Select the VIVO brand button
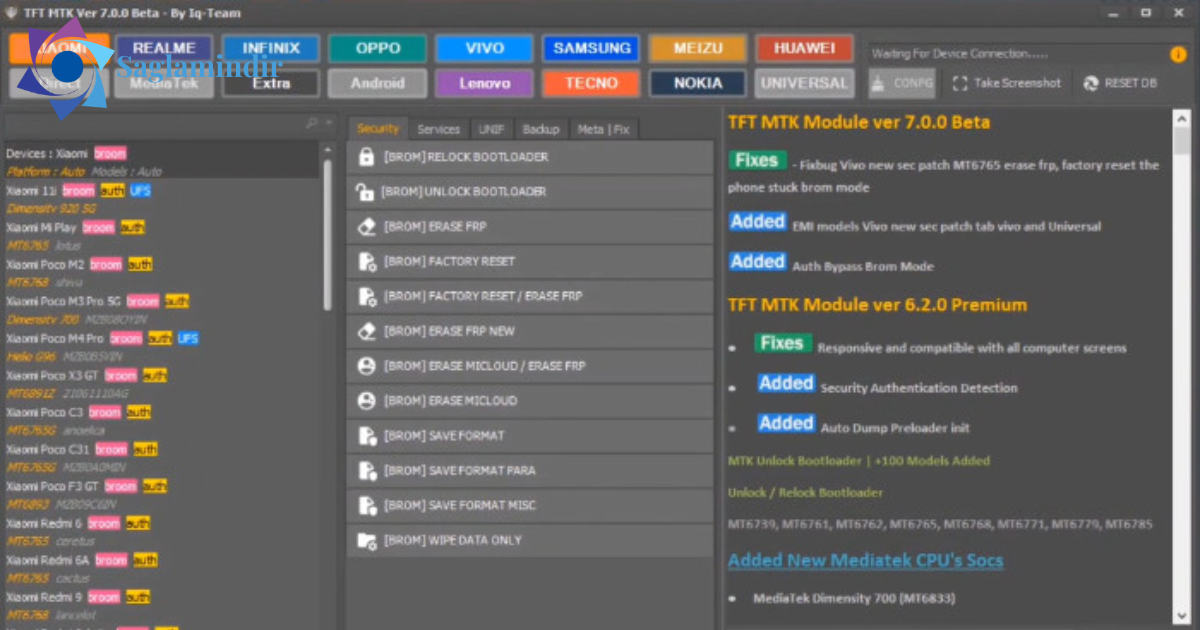Screen dimensions: 1200x630 tap(484, 48)
